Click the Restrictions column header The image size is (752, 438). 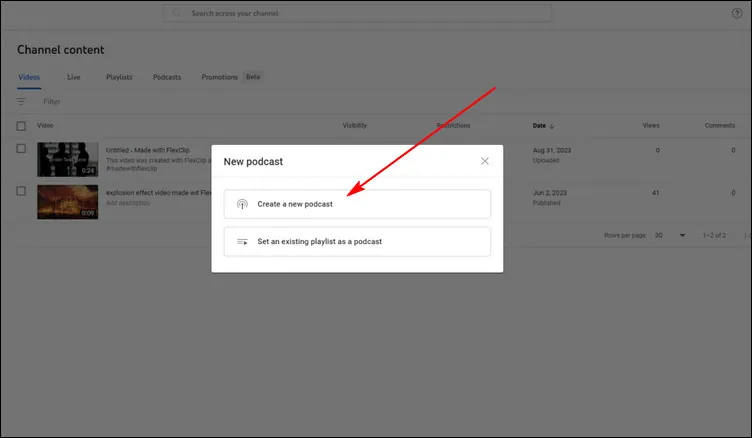click(x=453, y=126)
